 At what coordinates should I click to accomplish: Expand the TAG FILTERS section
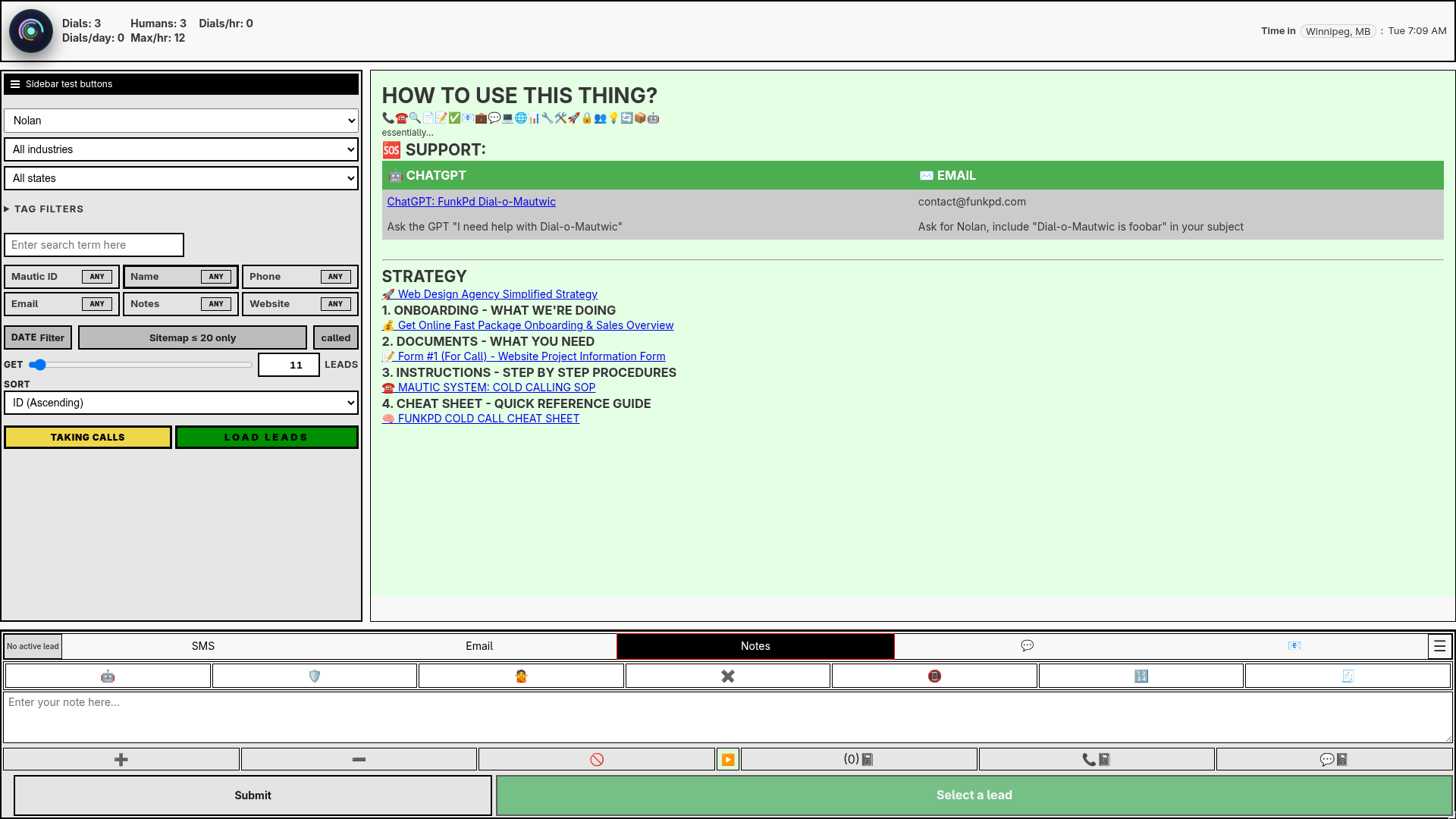(44, 209)
